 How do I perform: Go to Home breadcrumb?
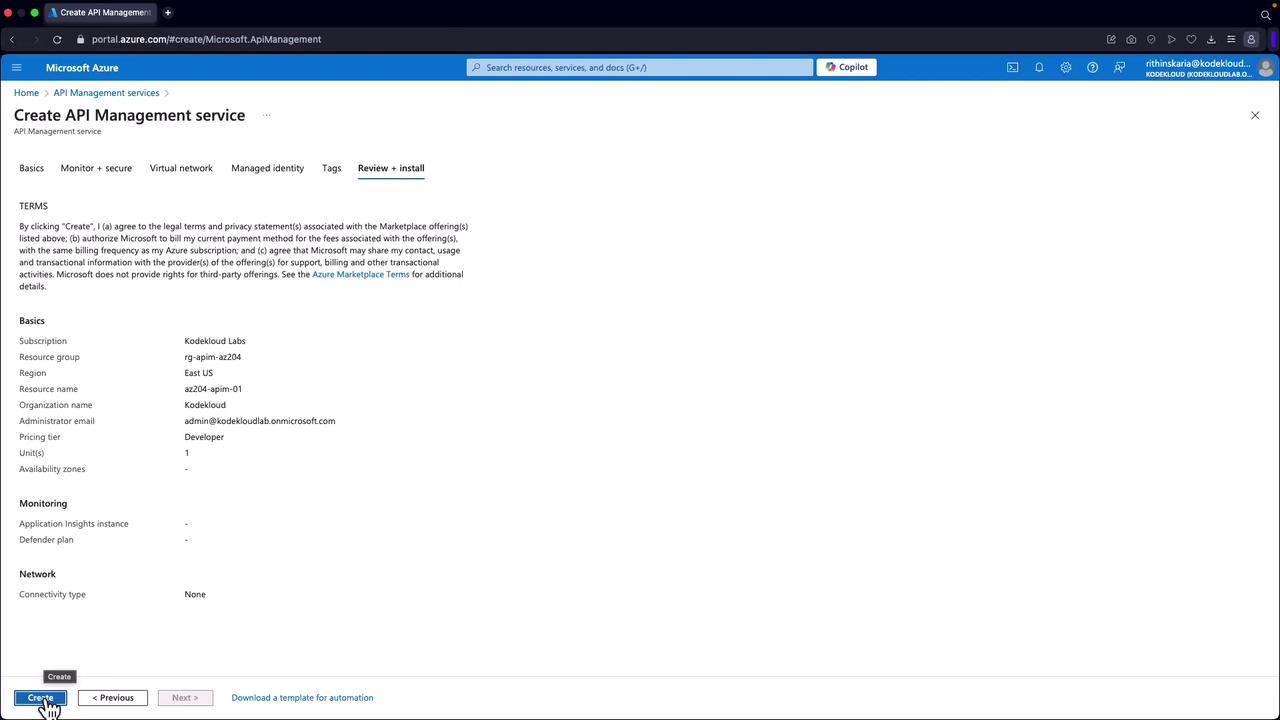pyautogui.click(x=26, y=93)
